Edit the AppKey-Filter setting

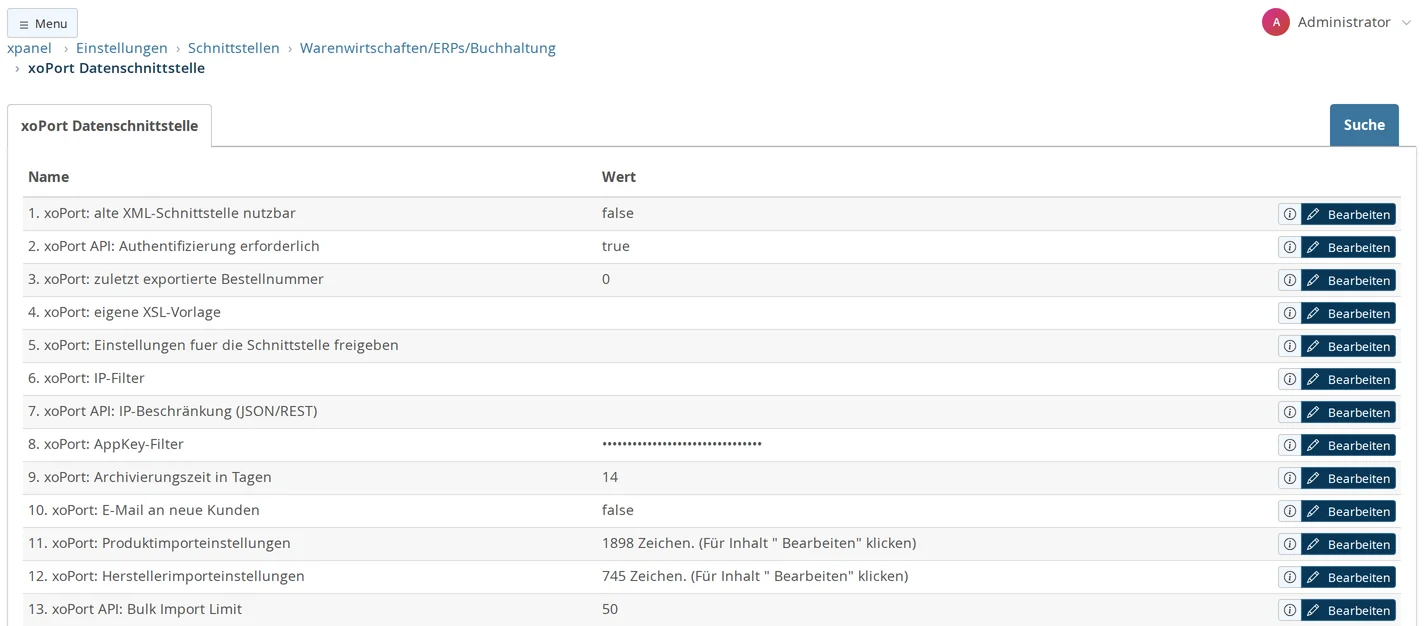[x=1348, y=445]
